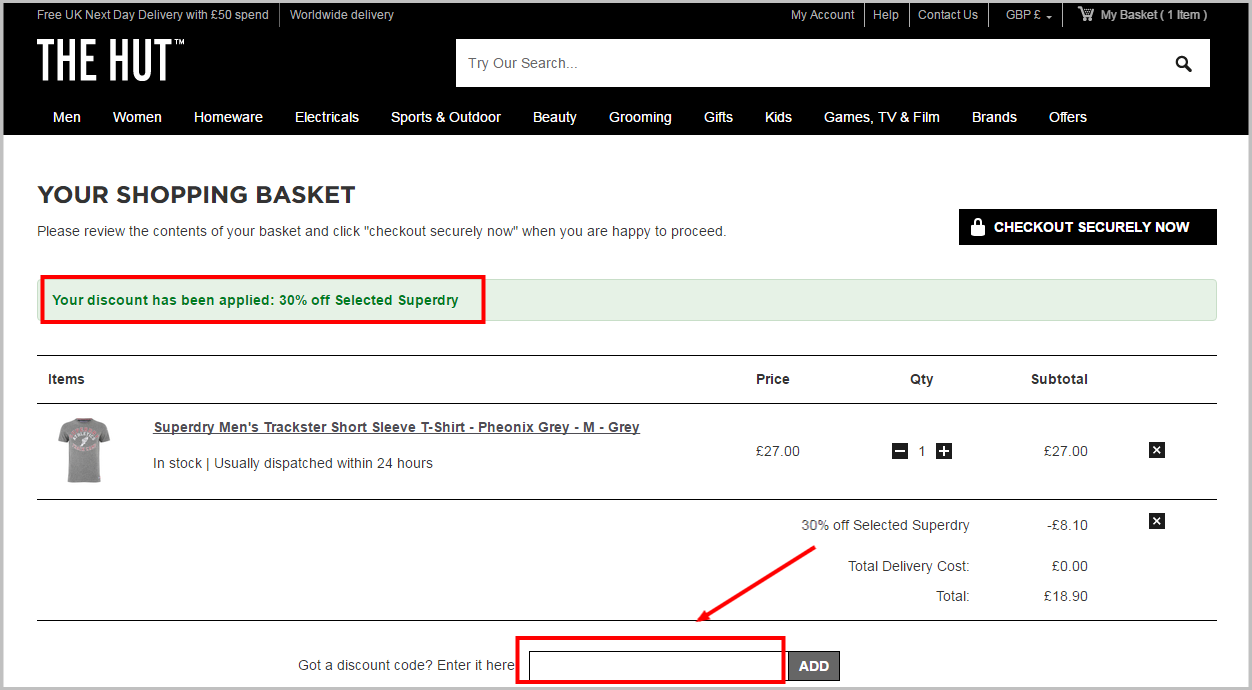Viewport: 1252px width, 690px height.
Task: Open the Offers menu
Action: coord(1068,117)
